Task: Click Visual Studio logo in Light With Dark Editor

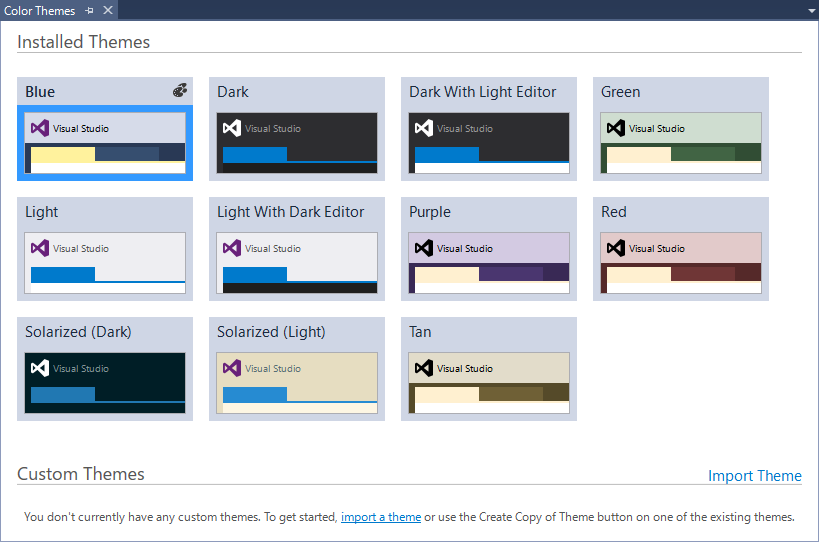Action: point(232,248)
